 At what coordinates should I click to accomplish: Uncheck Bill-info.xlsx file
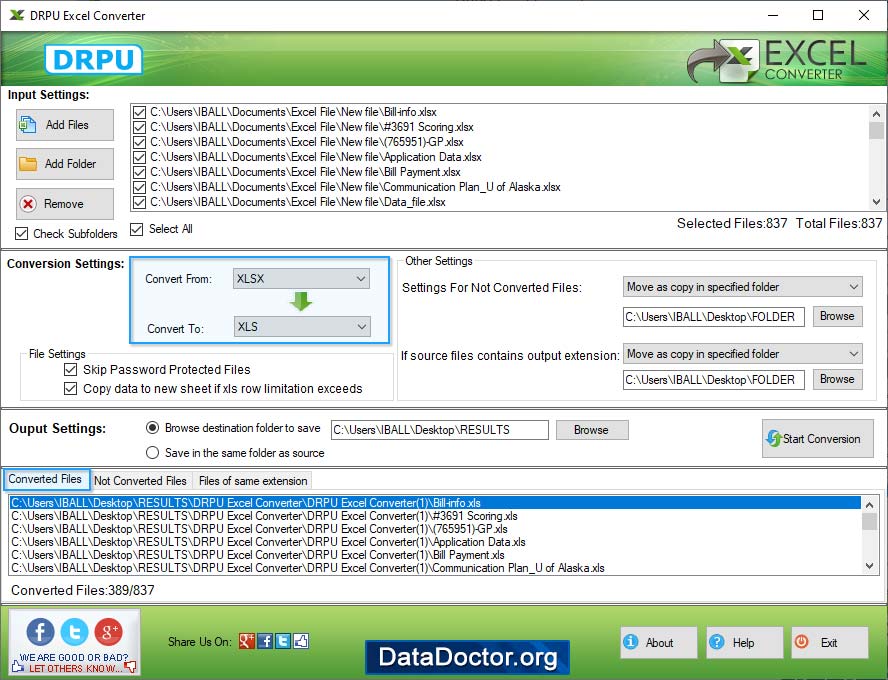click(139, 112)
